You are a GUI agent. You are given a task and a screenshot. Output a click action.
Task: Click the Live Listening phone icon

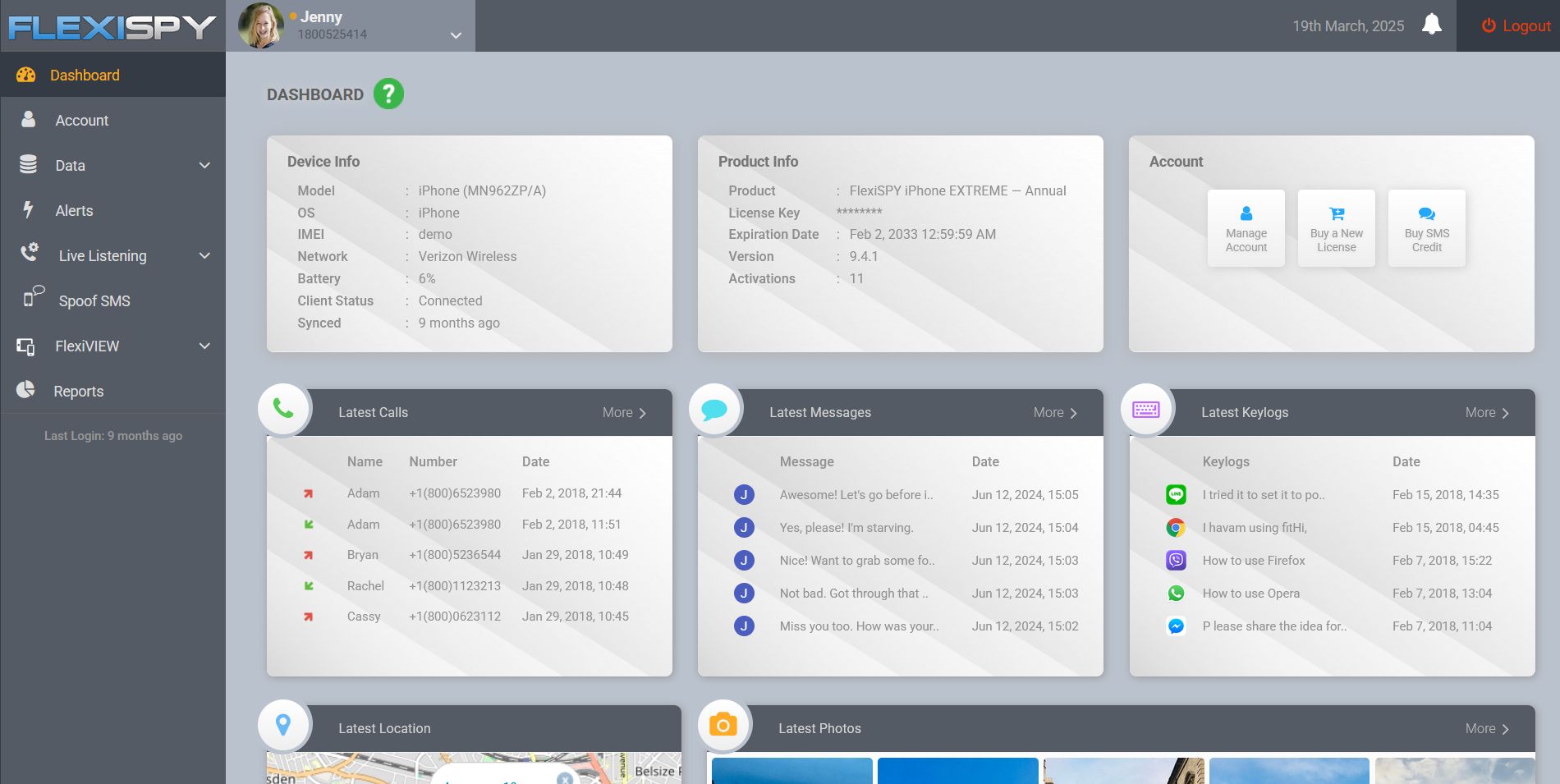click(x=30, y=252)
